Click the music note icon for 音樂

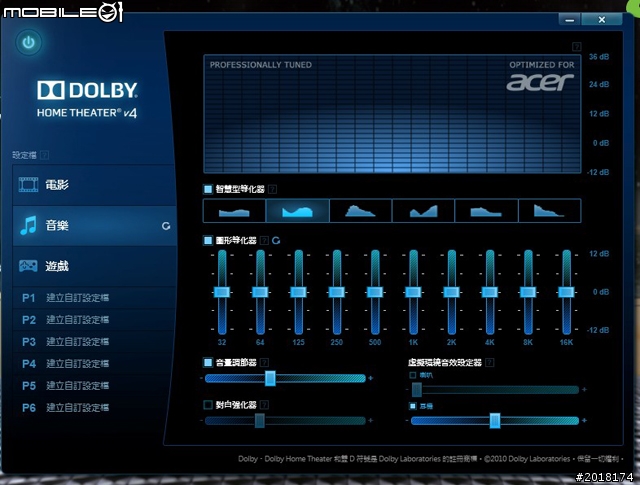click(x=28, y=225)
